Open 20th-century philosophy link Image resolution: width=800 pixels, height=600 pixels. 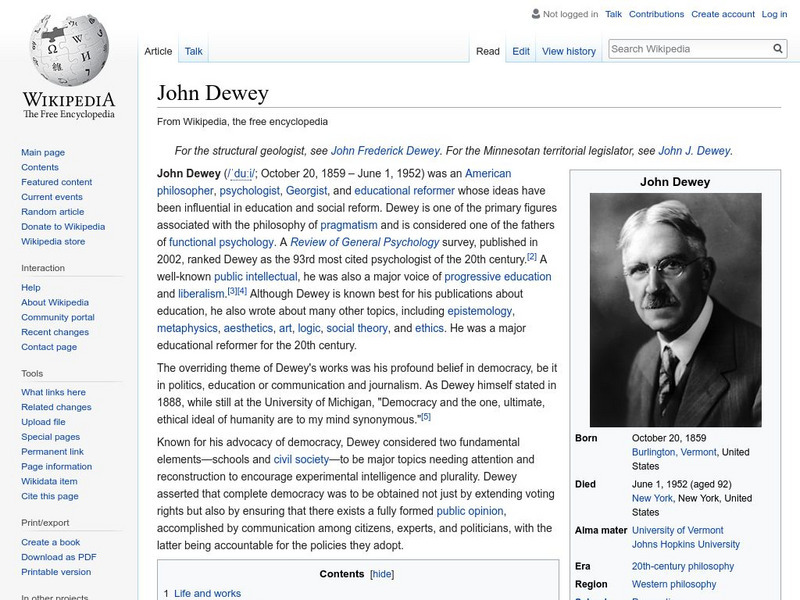pyautogui.click(x=683, y=566)
